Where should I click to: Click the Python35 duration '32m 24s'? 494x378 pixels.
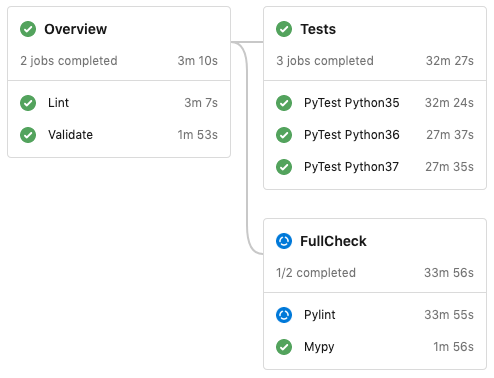pos(449,103)
